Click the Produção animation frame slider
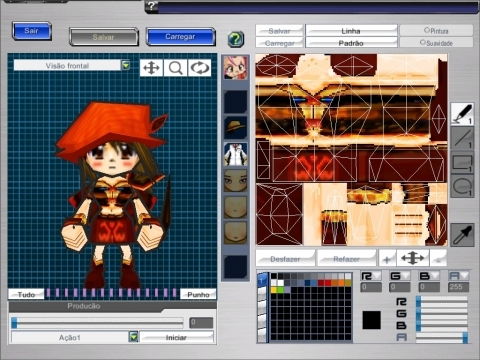480x360 pixels. [x=97, y=322]
